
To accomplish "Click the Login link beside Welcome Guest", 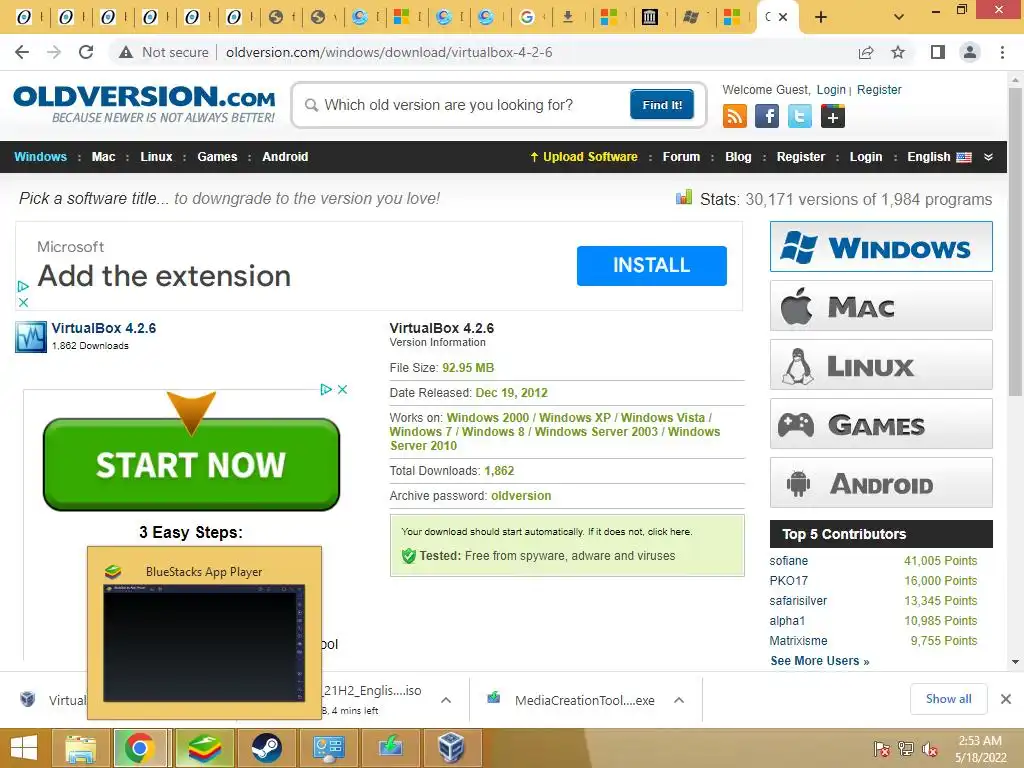I will pyautogui.click(x=831, y=89).
